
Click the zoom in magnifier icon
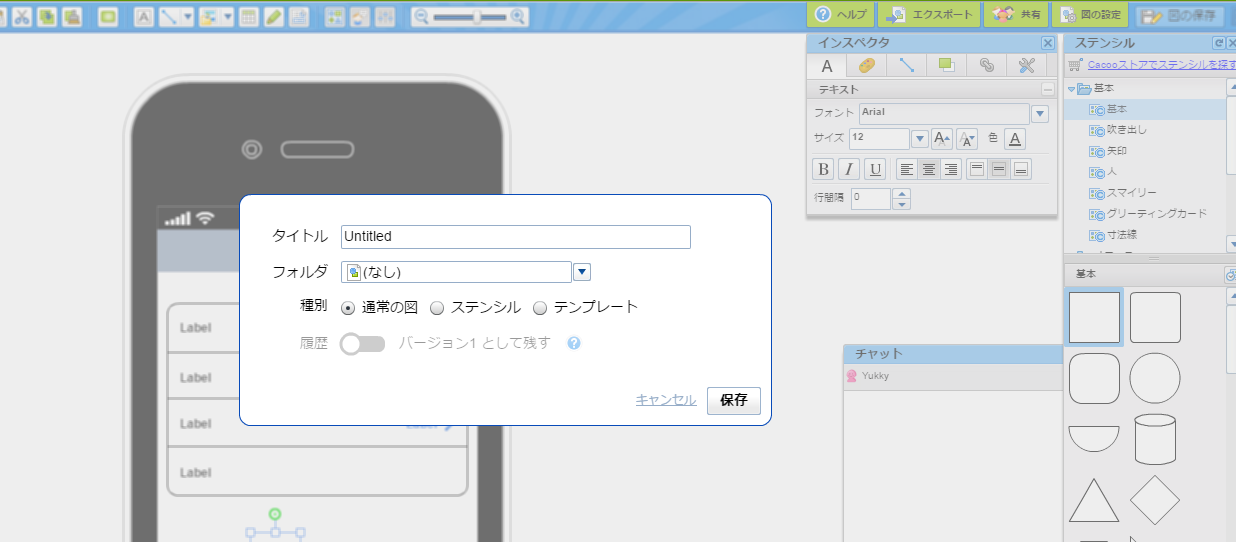click(x=517, y=16)
